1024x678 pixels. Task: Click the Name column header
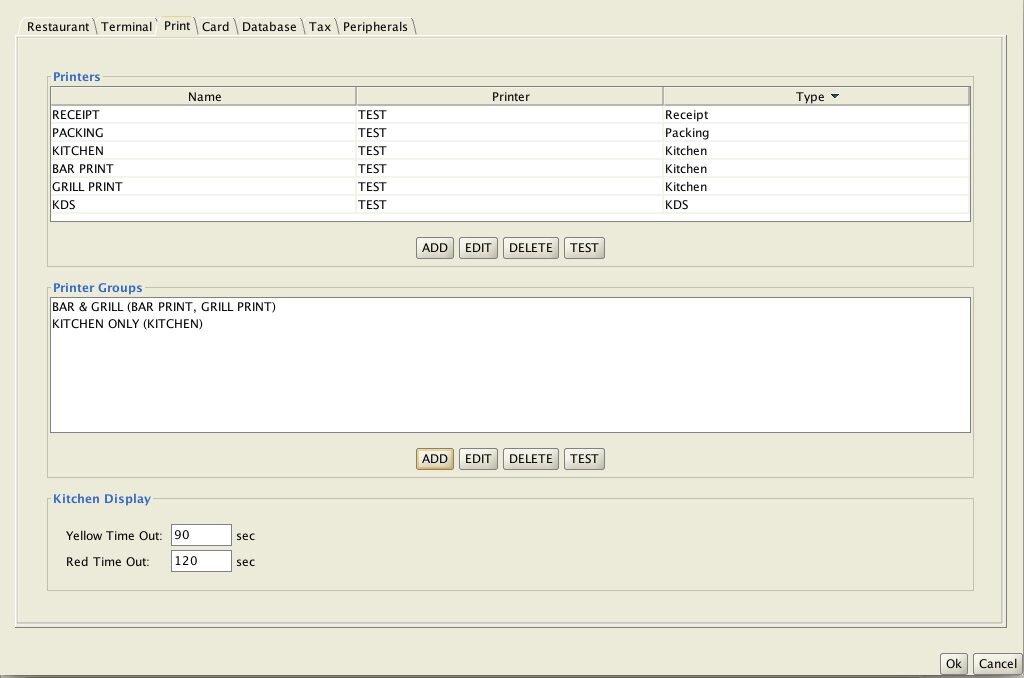point(204,97)
